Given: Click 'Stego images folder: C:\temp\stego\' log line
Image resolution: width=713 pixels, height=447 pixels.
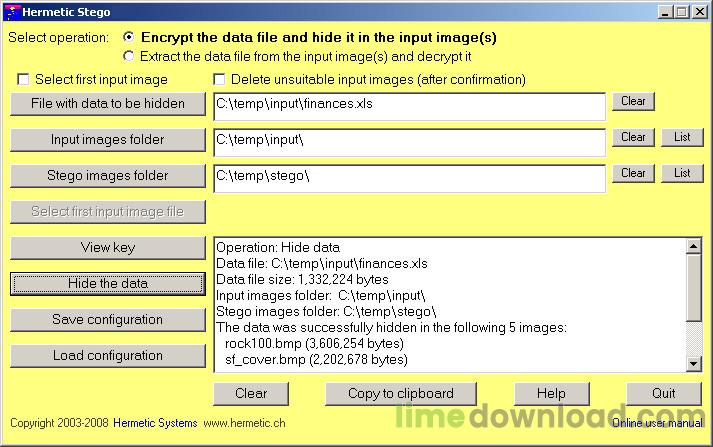Looking at the screenshot, I should pyautogui.click(x=326, y=311).
